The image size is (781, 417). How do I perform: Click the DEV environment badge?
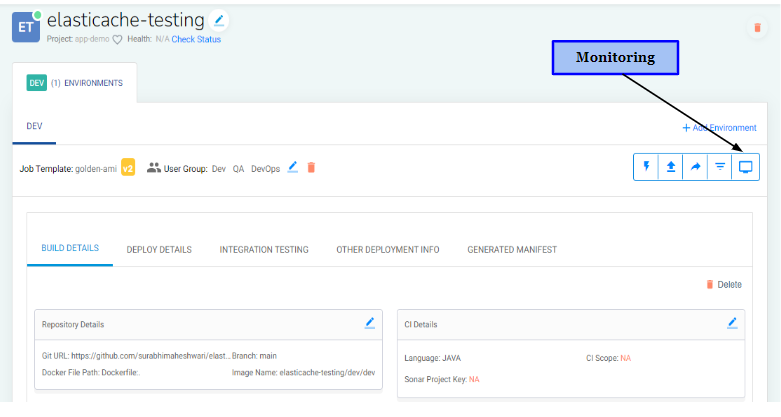[36, 83]
